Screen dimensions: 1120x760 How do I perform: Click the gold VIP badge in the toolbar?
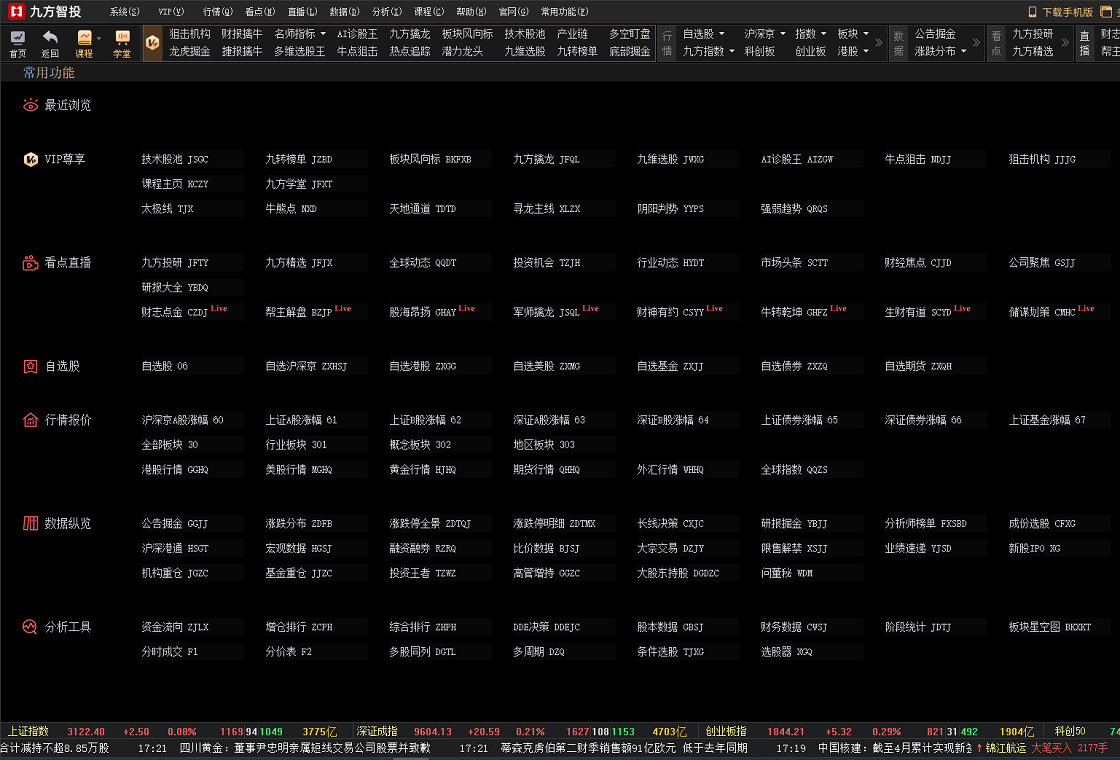pyautogui.click(x=152, y=43)
